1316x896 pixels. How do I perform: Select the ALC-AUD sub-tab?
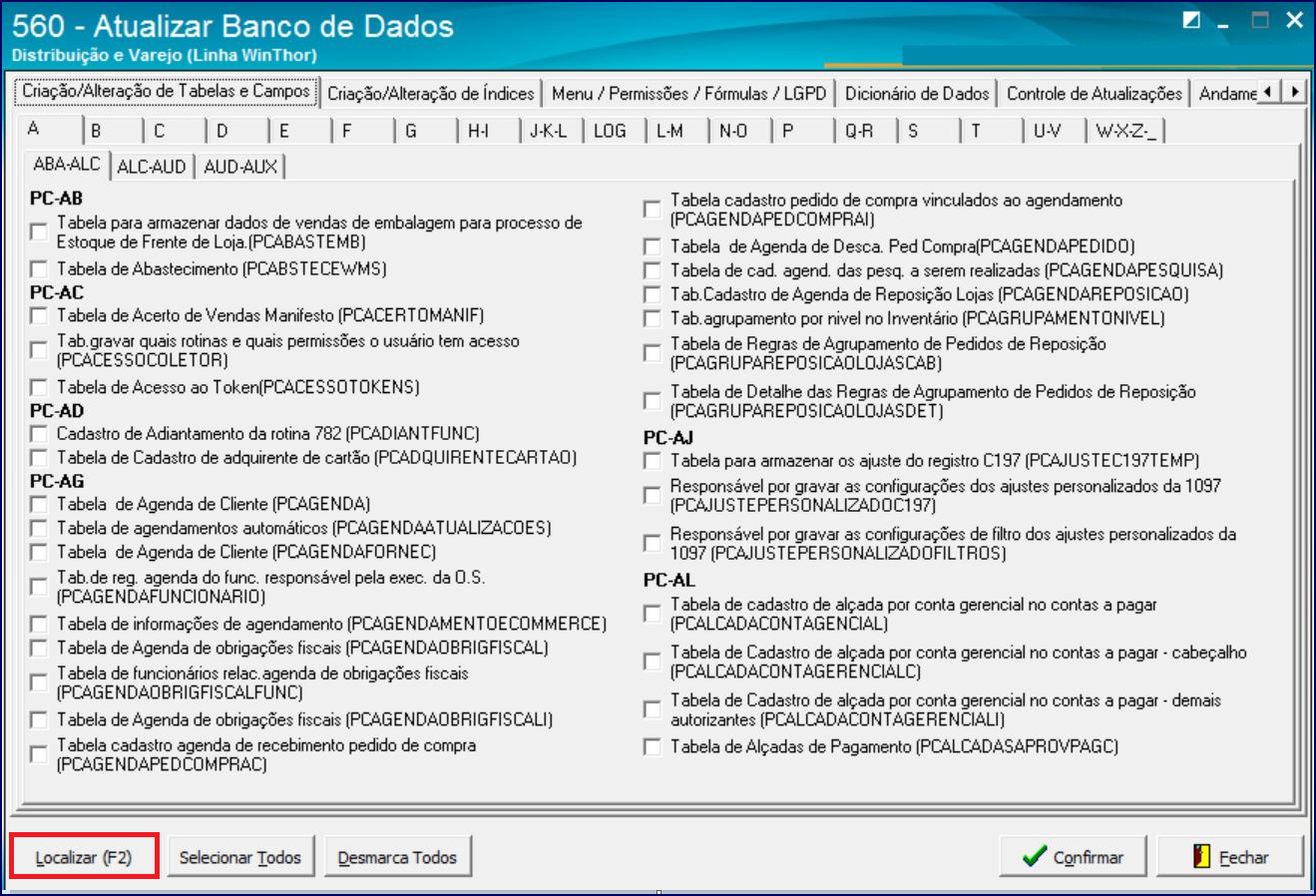(152, 167)
